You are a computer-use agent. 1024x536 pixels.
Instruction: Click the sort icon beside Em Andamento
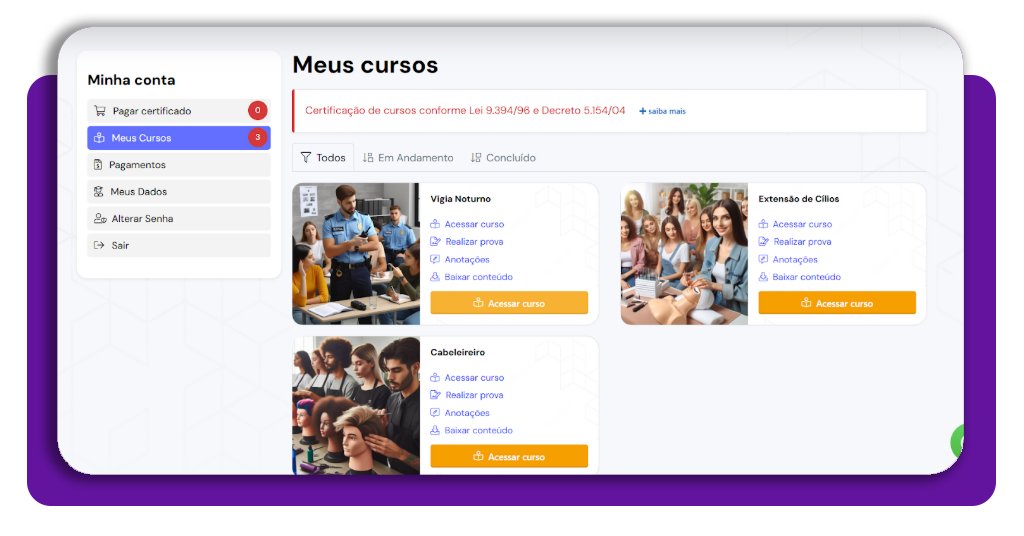click(368, 157)
